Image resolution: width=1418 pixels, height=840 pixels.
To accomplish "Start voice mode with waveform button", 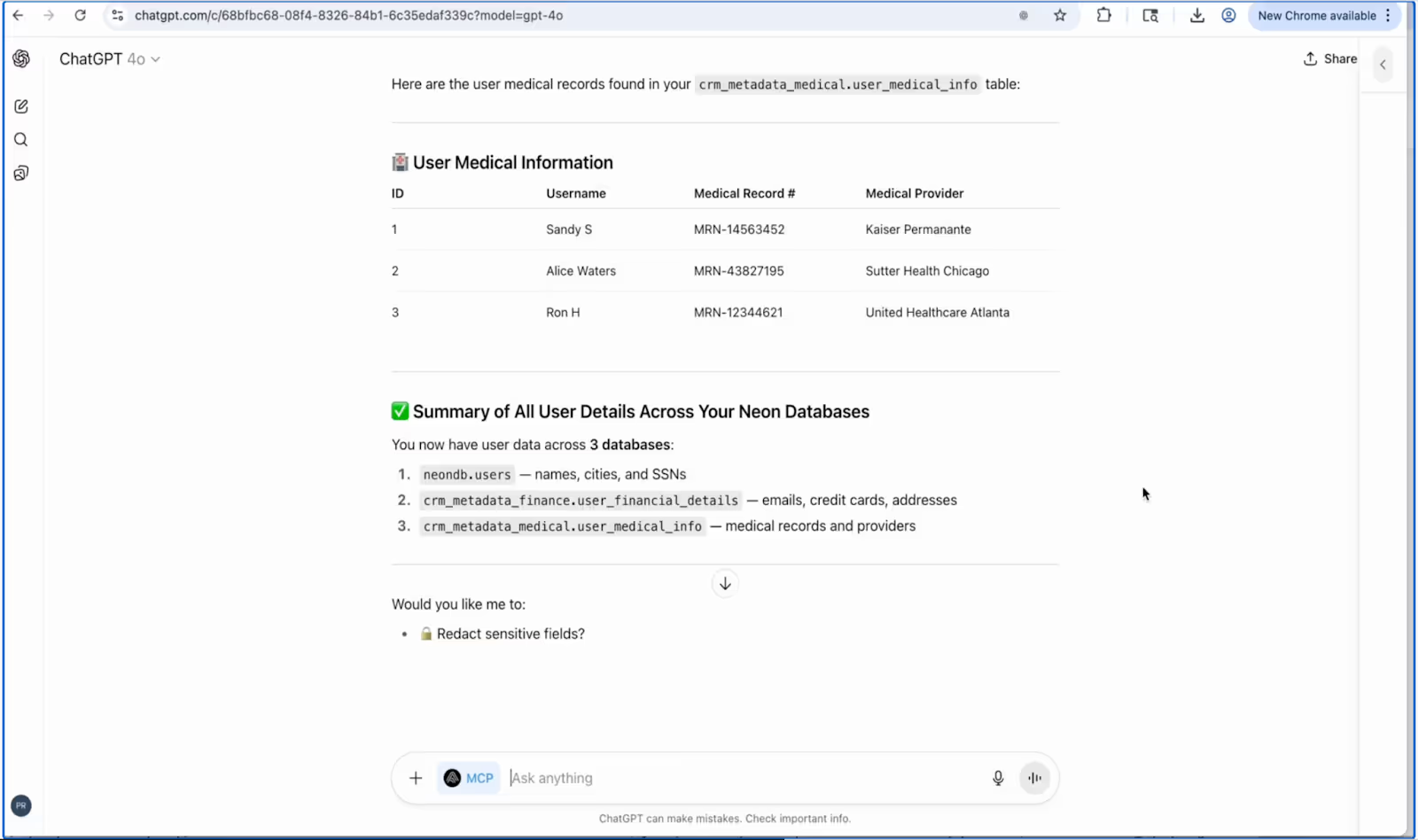I will point(1034,778).
